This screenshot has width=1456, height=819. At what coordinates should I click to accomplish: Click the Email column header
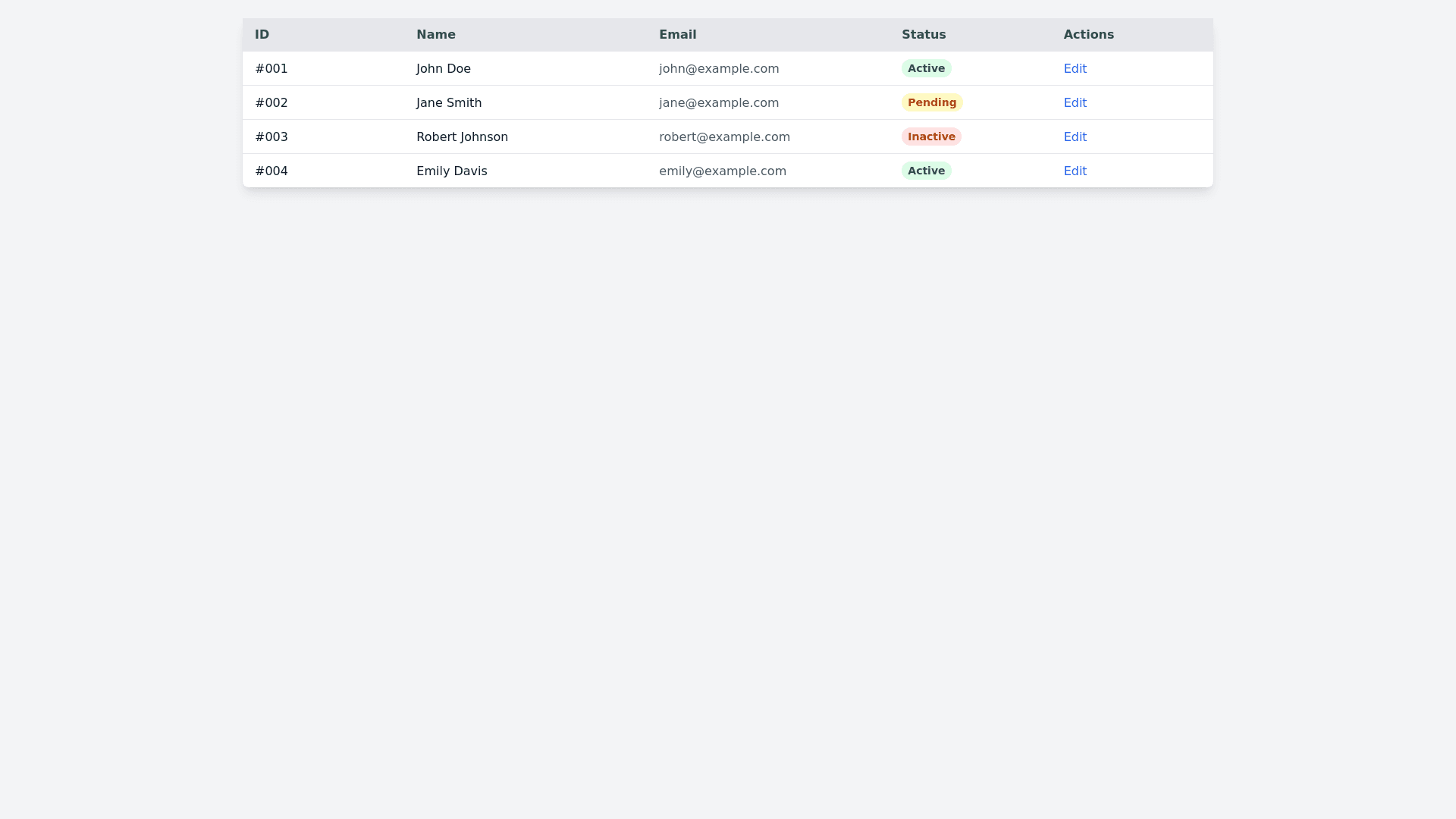677,35
